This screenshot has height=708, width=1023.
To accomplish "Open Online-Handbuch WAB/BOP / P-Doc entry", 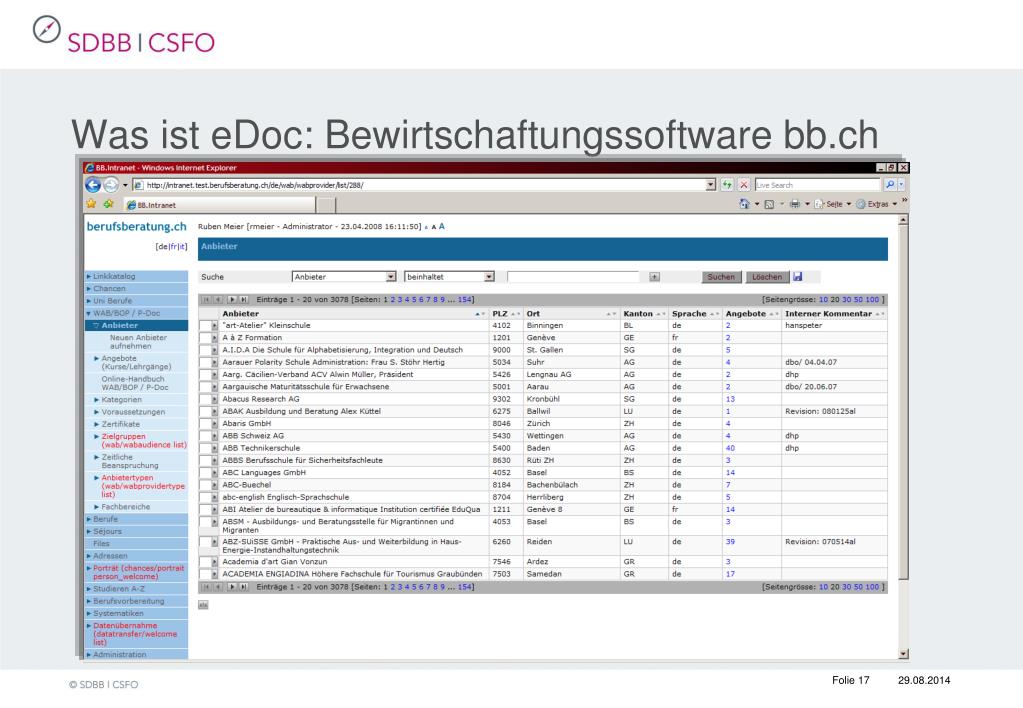I will pos(134,383).
